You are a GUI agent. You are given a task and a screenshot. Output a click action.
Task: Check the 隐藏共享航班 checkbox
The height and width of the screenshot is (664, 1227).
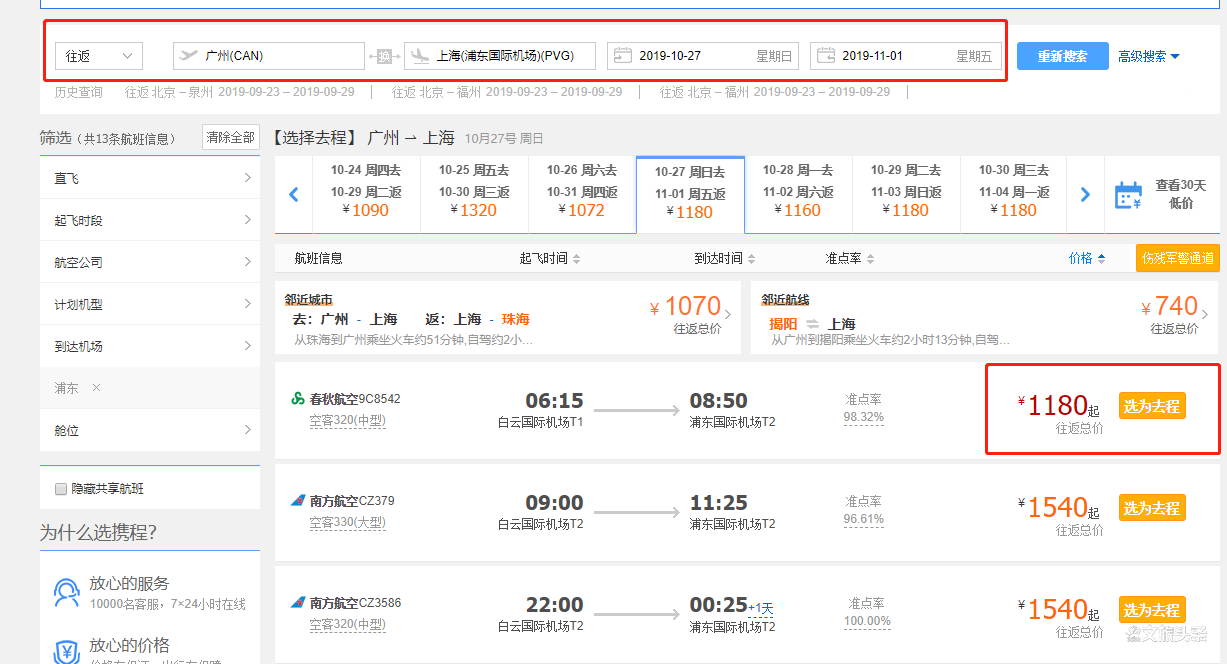click(61, 489)
